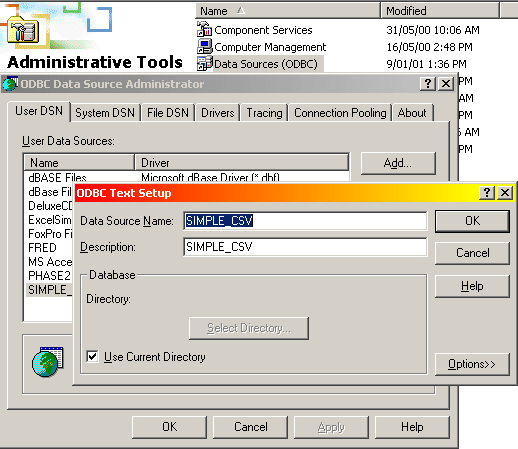Viewport: 518px width, 449px height.
Task: Click the Driver header in User Data Sources
Action: coord(242,163)
